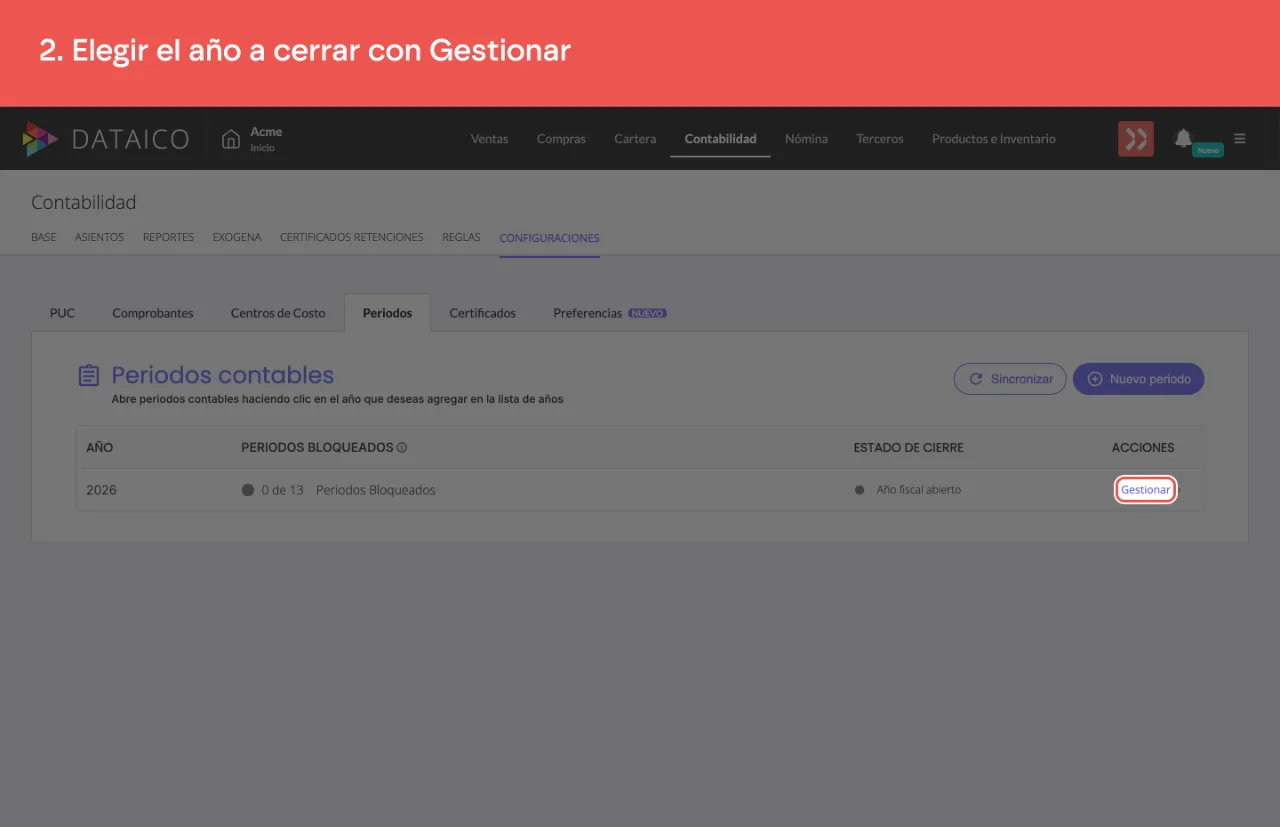
Task: Go to the BASE section
Action: point(44,238)
